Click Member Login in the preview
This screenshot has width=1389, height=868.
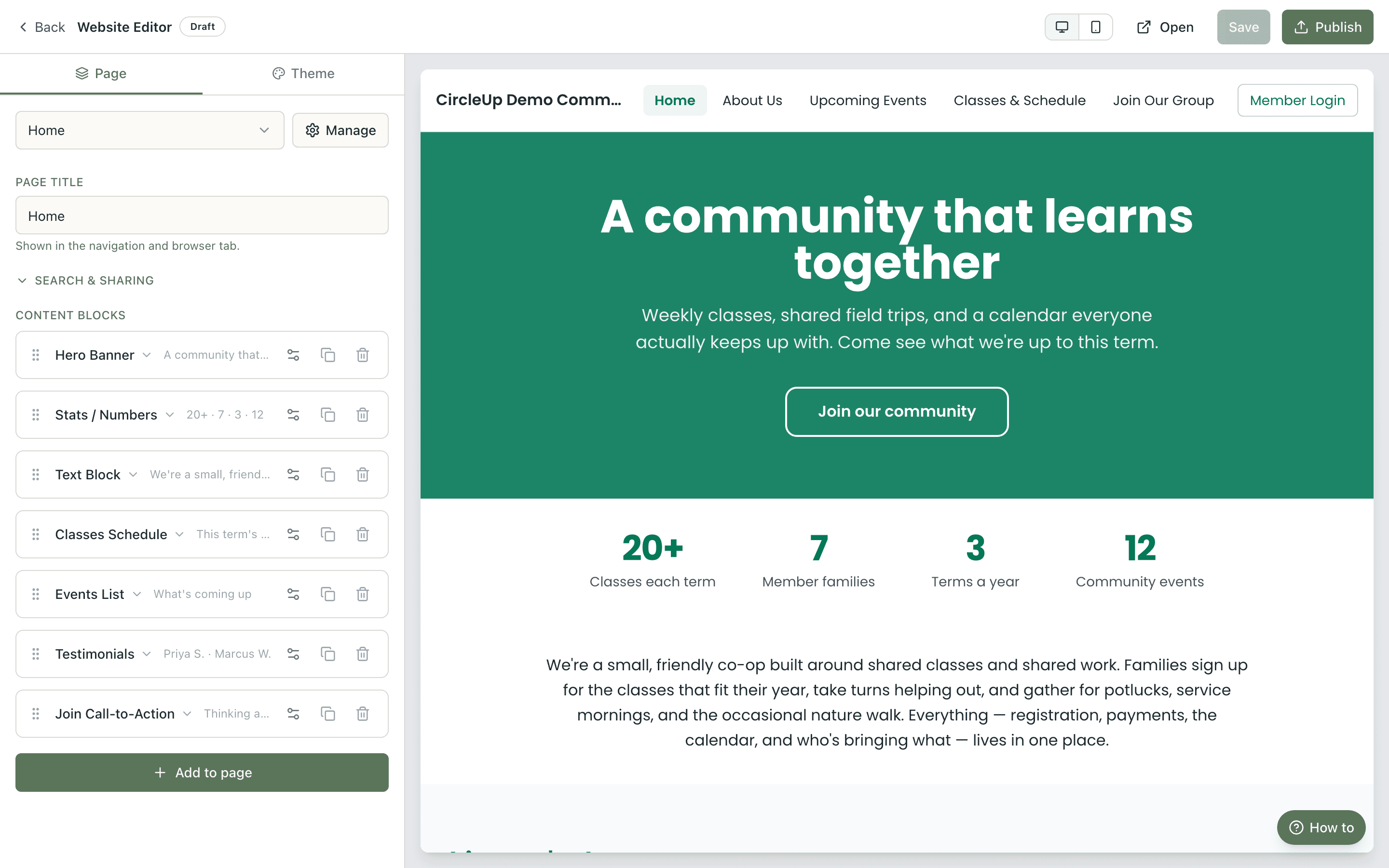point(1297,100)
